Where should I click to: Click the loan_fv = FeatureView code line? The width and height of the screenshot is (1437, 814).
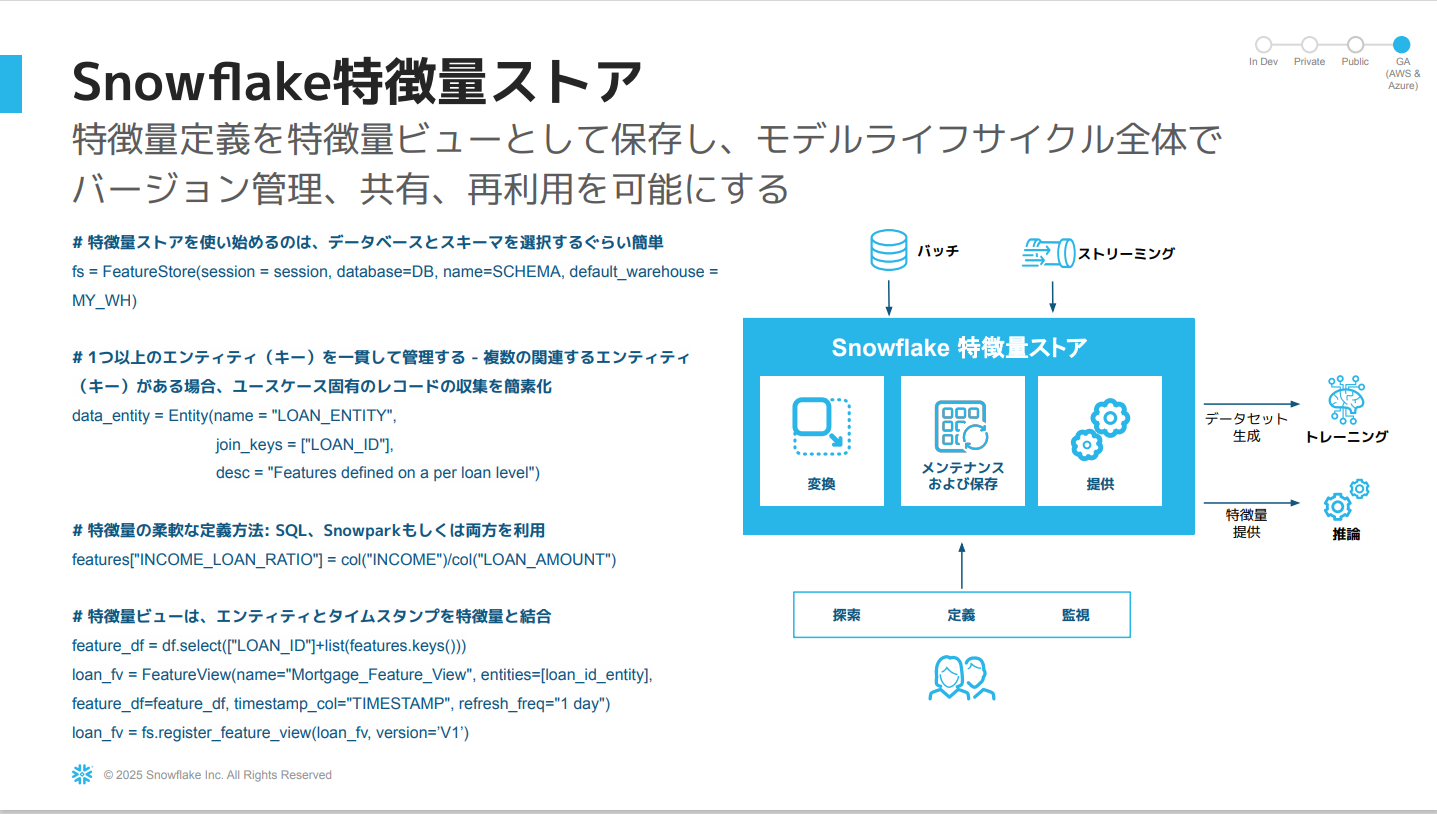coord(362,675)
